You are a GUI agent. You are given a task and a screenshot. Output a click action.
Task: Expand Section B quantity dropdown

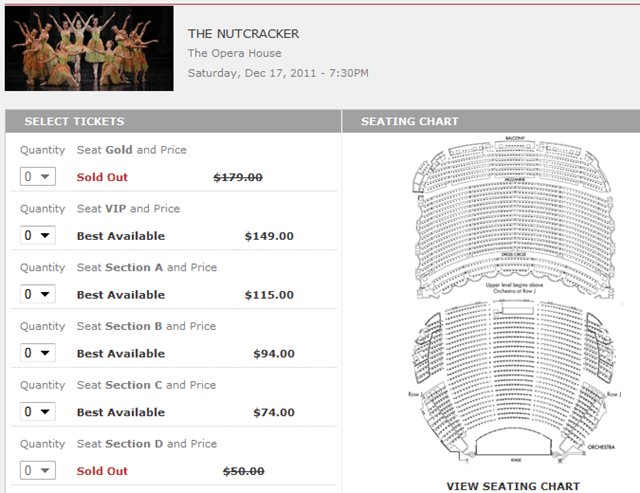(x=38, y=353)
